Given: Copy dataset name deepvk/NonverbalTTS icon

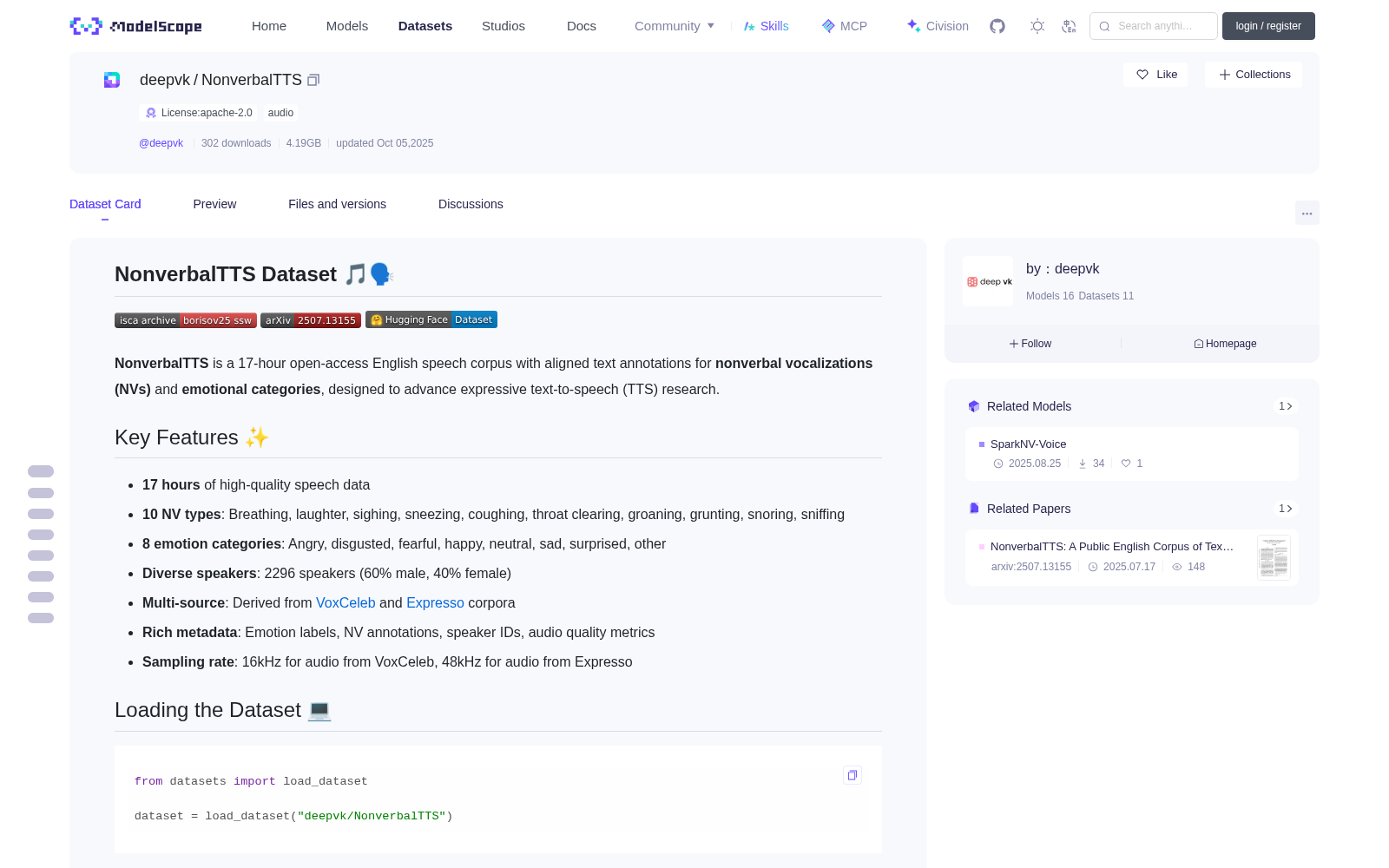Looking at the screenshot, I should [x=313, y=80].
